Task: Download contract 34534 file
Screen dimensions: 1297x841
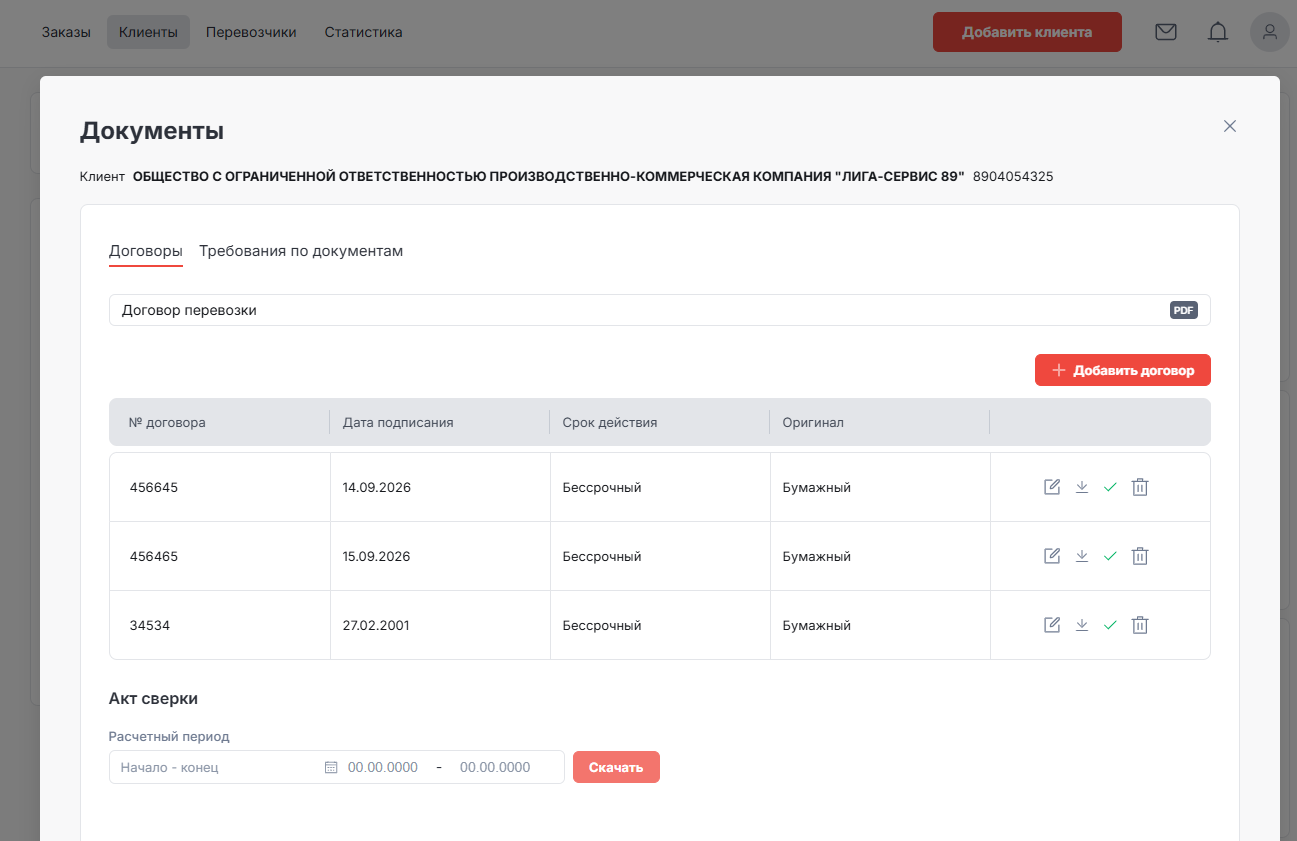Action: (x=1081, y=625)
